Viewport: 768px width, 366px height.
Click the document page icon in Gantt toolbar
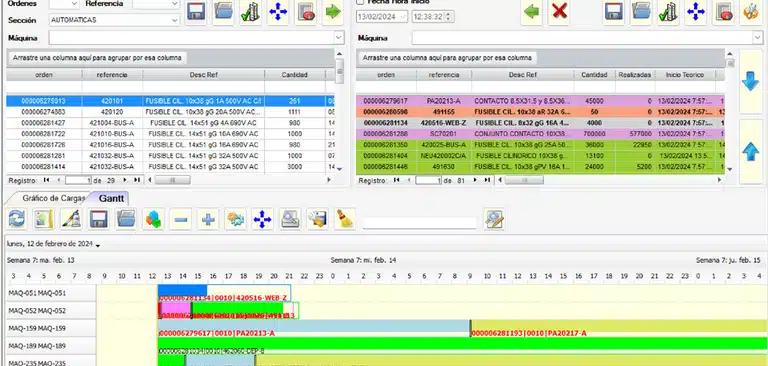44,219
